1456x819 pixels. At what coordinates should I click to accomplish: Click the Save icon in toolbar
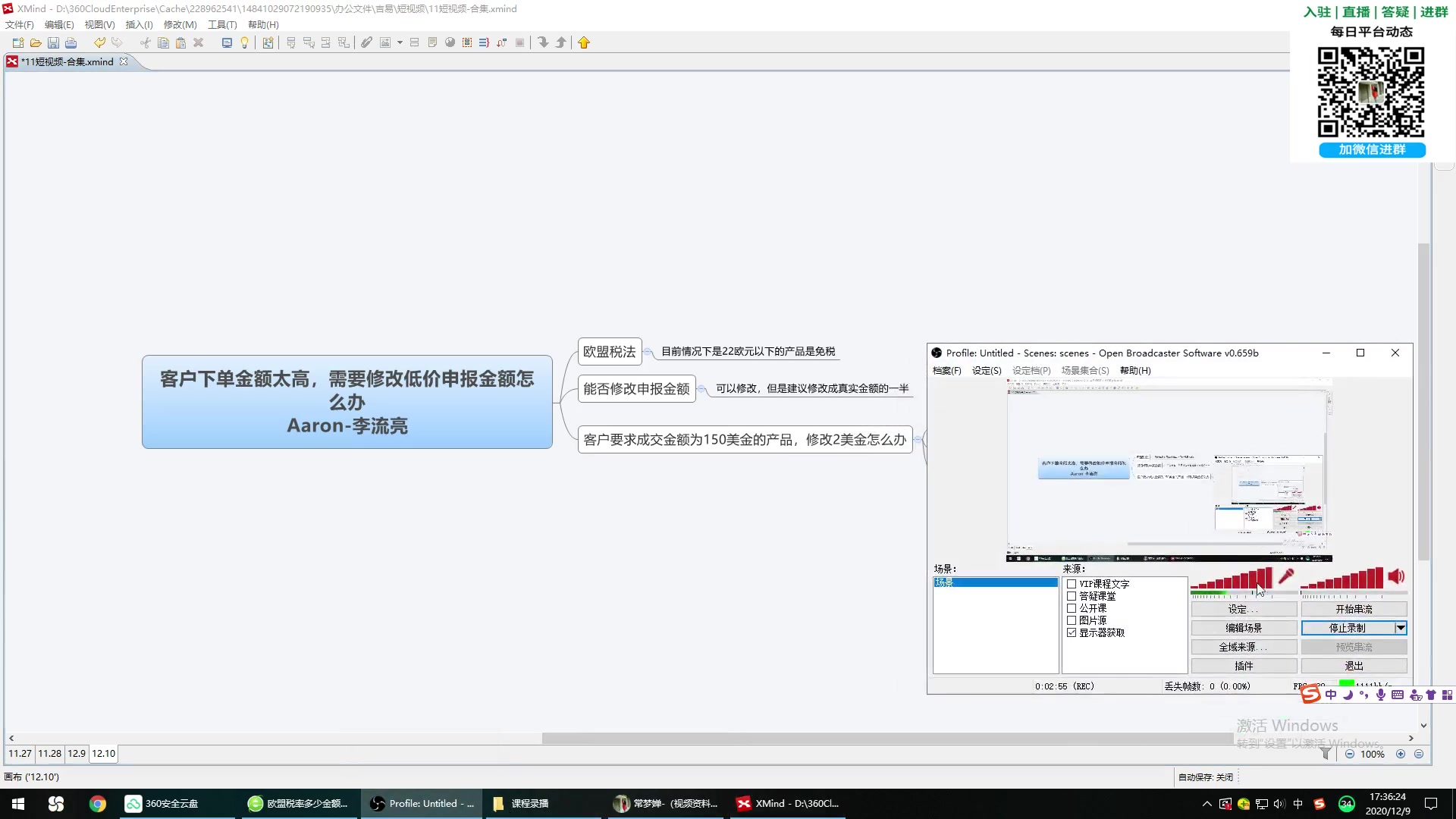click(x=53, y=43)
